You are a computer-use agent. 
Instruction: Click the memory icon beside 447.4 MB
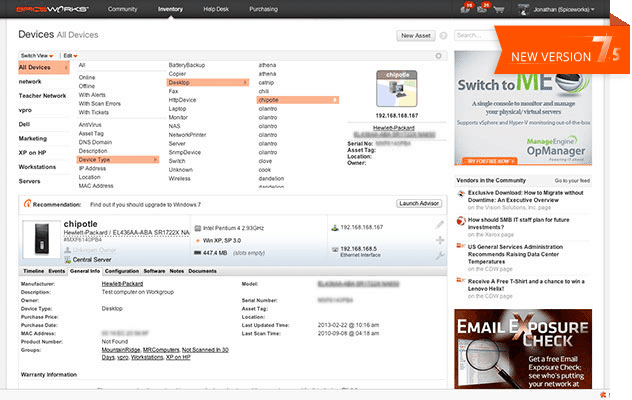click(x=198, y=253)
